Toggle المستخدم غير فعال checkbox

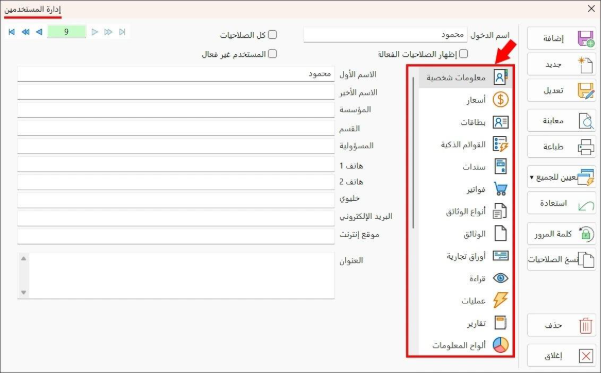(272, 54)
